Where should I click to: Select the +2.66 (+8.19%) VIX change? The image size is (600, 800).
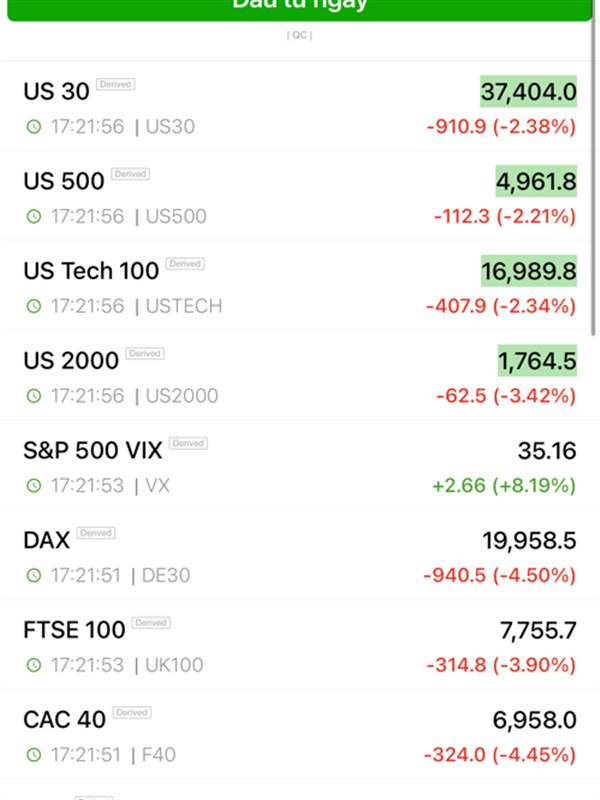[x=504, y=486]
